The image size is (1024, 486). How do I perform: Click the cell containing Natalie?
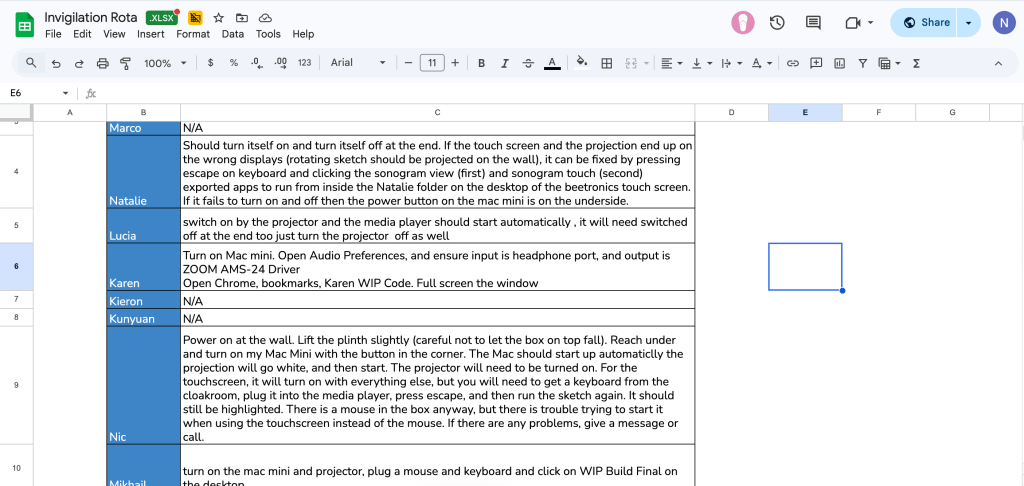point(143,171)
